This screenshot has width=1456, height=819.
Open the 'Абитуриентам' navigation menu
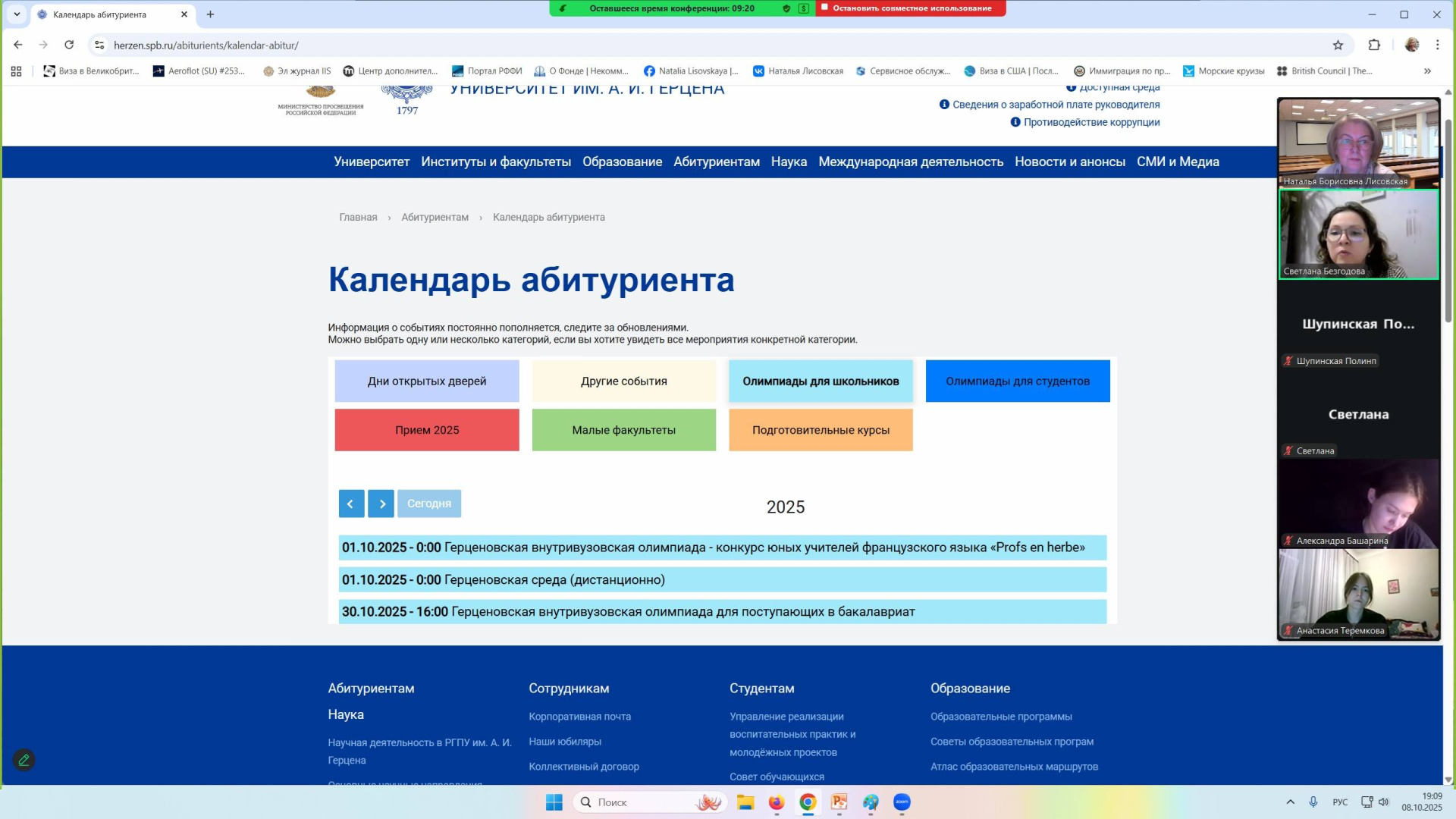coord(716,162)
